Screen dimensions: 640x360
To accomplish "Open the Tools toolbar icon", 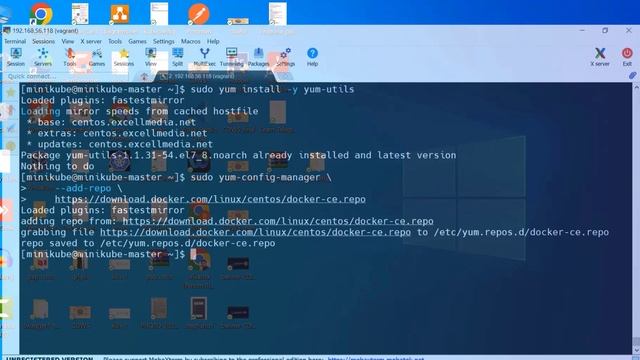I will coord(70,57).
